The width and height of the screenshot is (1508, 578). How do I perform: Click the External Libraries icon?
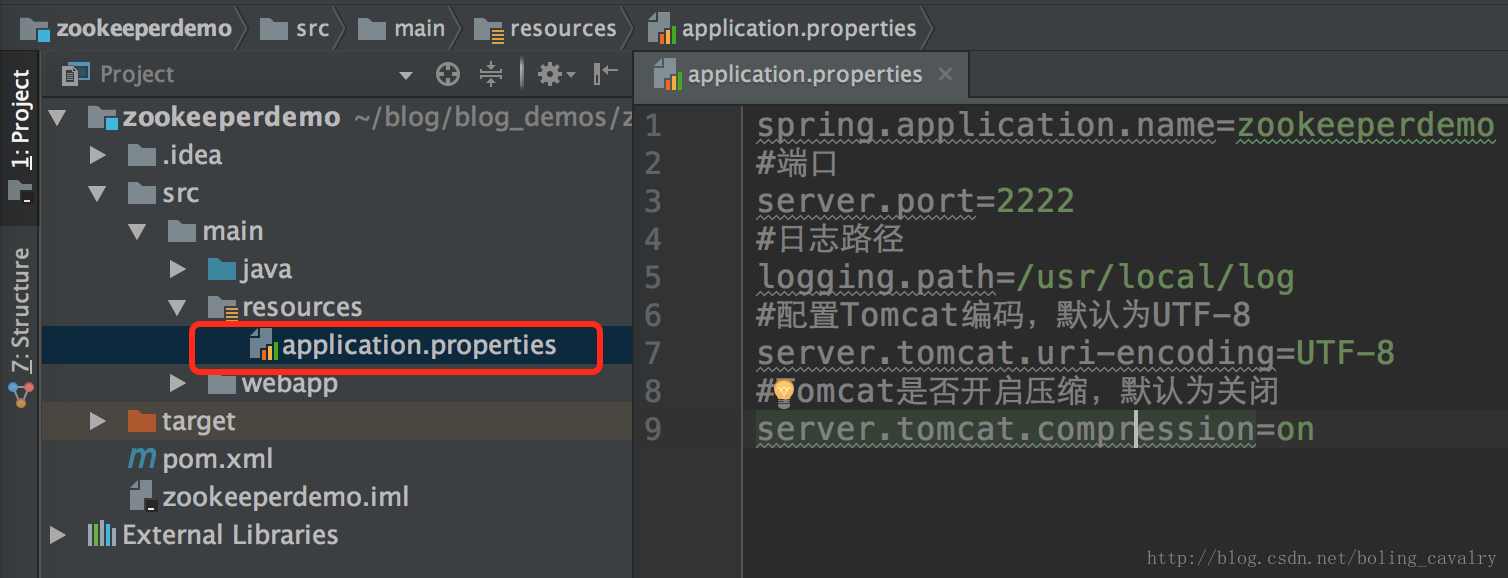point(101,535)
